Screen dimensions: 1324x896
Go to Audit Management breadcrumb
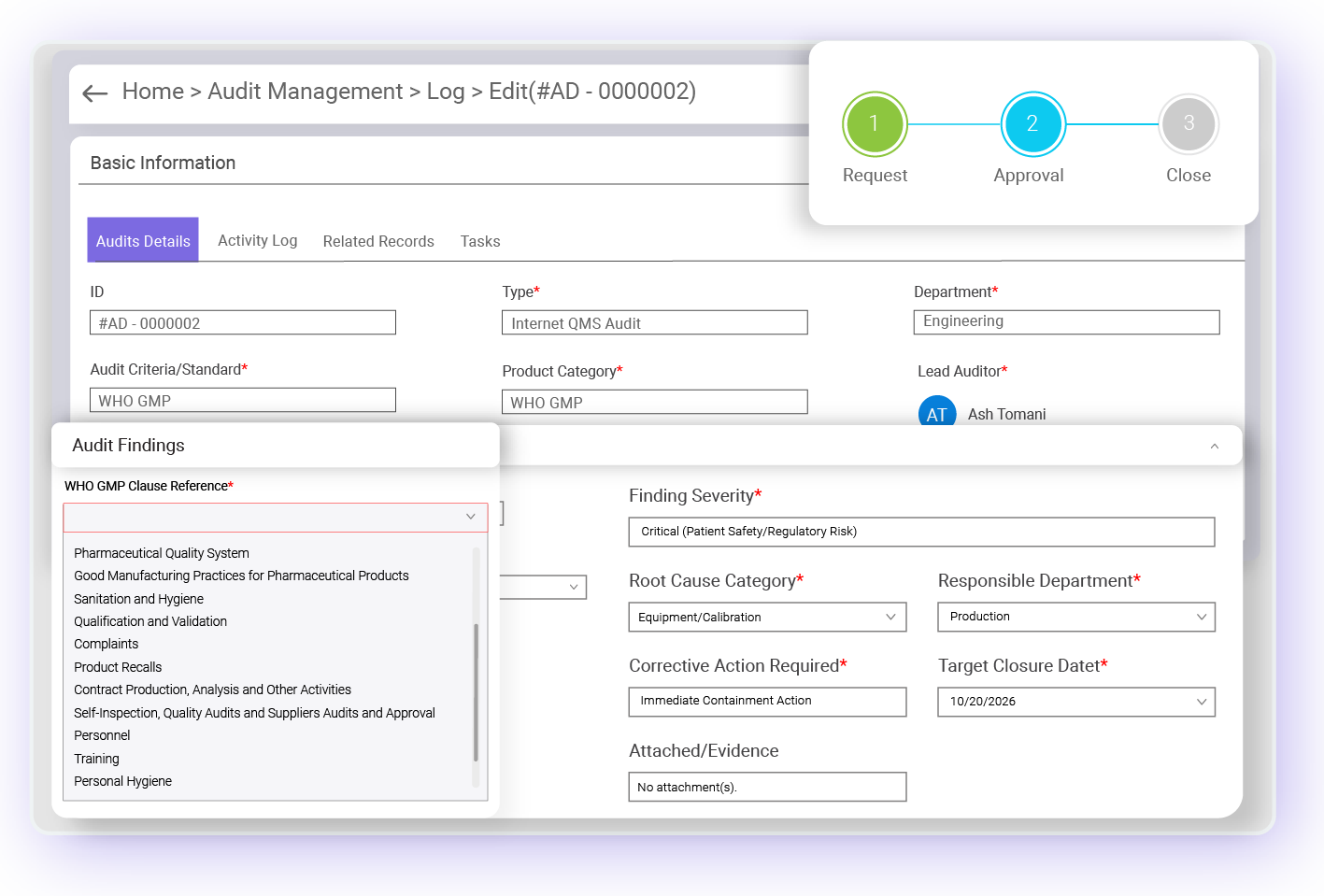tap(306, 92)
